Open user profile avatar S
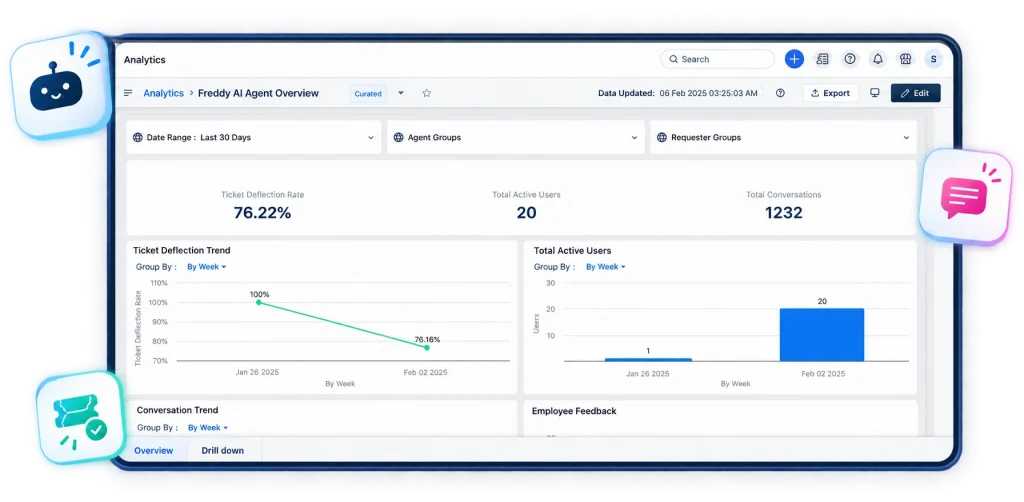1024x502 pixels. [x=933, y=59]
